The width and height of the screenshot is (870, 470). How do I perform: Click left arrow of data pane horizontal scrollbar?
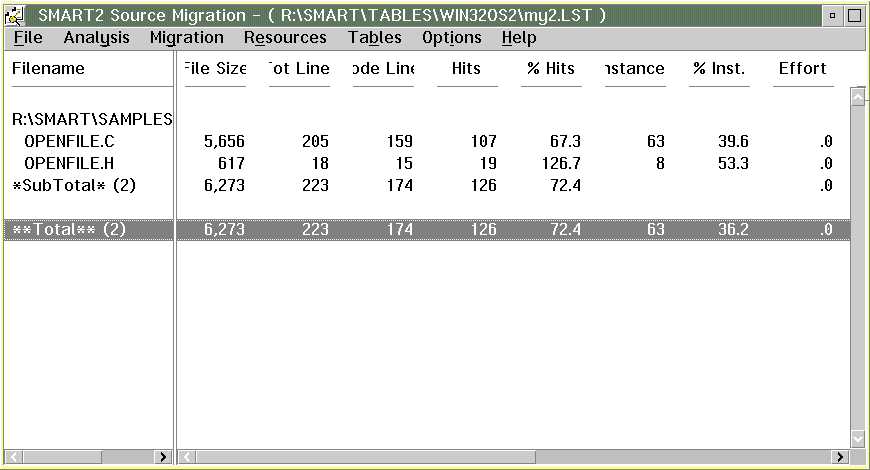(187, 457)
